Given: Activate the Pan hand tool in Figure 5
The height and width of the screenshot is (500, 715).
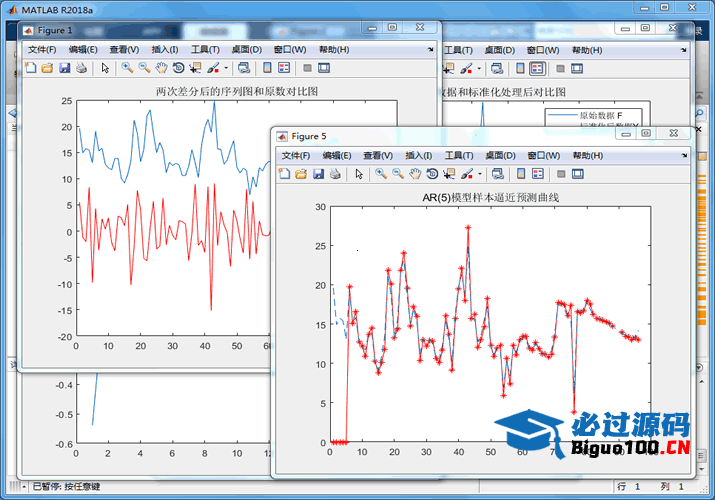Looking at the screenshot, I should pyautogui.click(x=415, y=174).
